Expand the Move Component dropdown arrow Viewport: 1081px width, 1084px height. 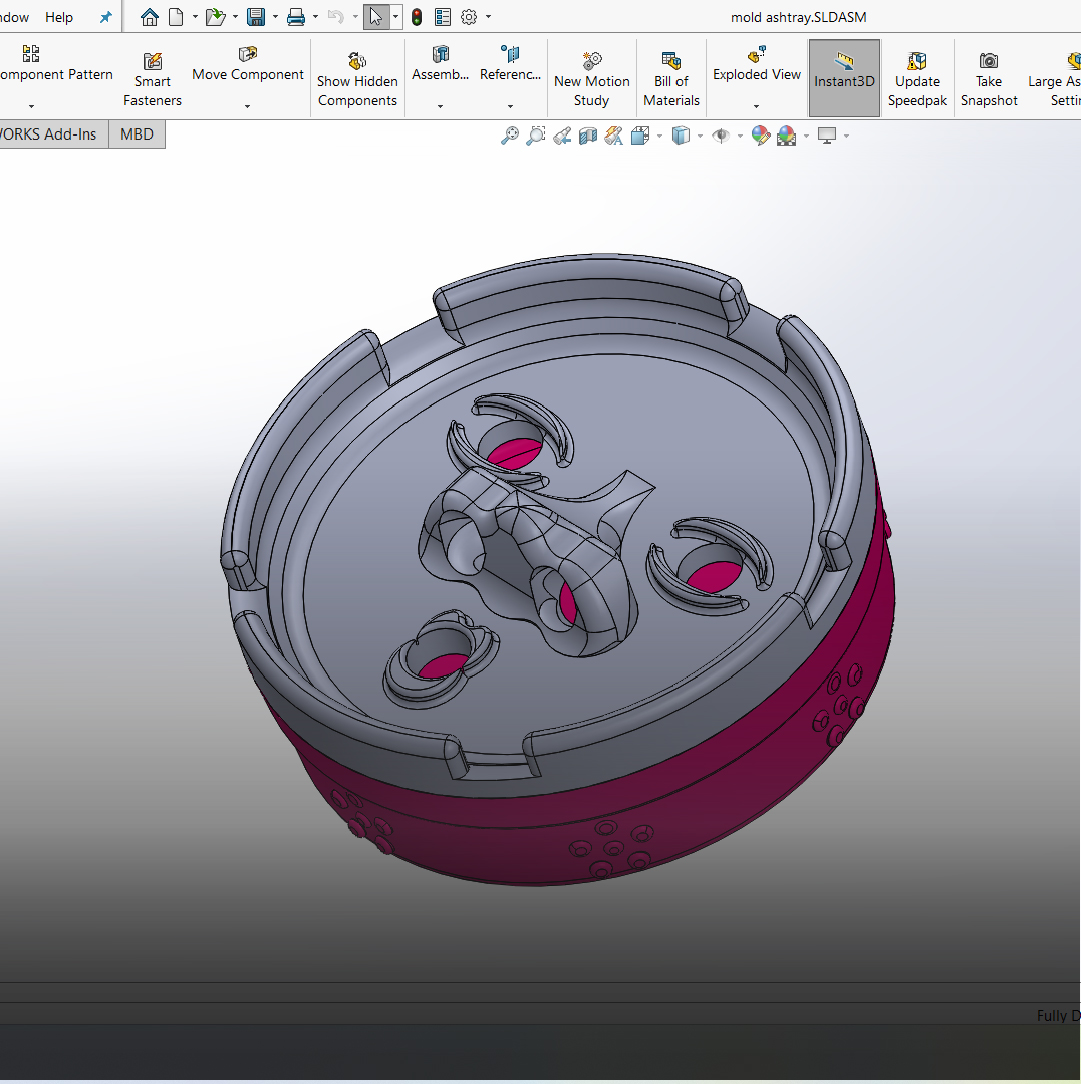pyautogui.click(x=247, y=106)
